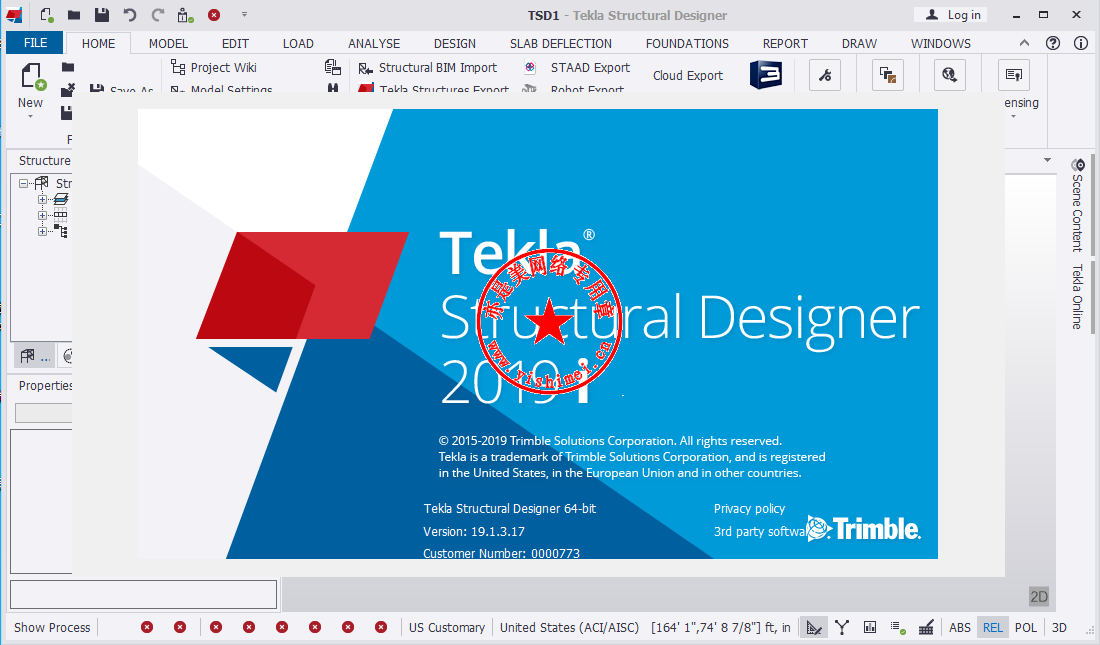The width and height of the screenshot is (1100, 645).
Task: Click the red X icon in quick access toolbar
Action: (214, 15)
